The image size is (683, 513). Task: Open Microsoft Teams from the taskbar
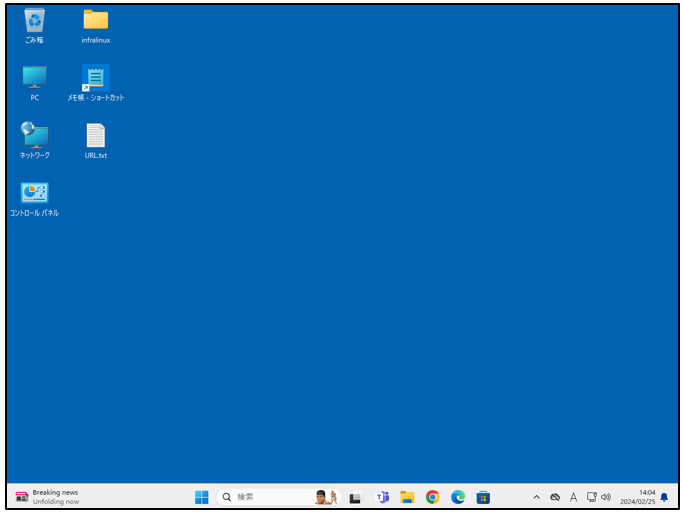coord(382,497)
